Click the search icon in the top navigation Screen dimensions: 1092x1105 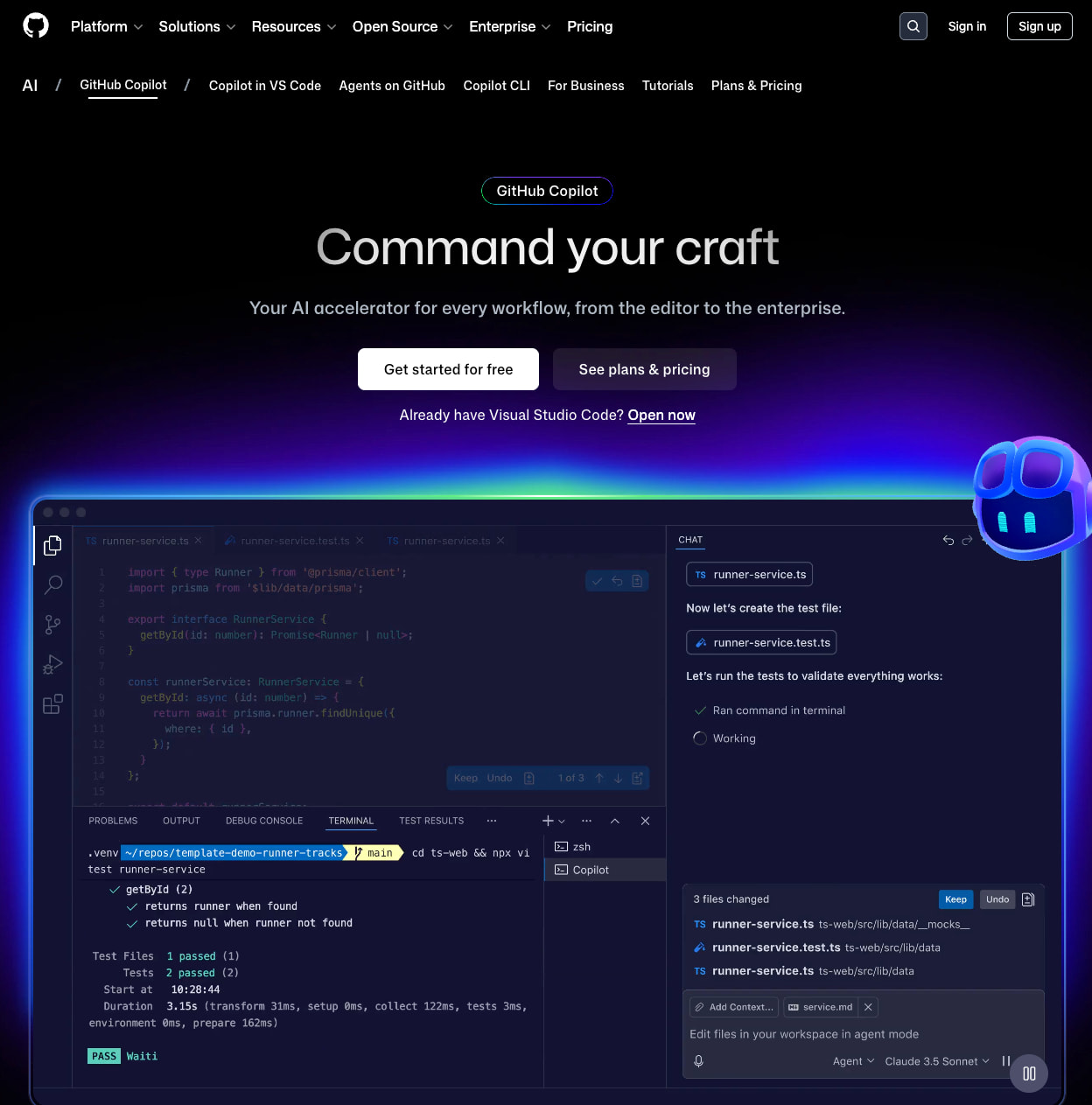coord(913,26)
